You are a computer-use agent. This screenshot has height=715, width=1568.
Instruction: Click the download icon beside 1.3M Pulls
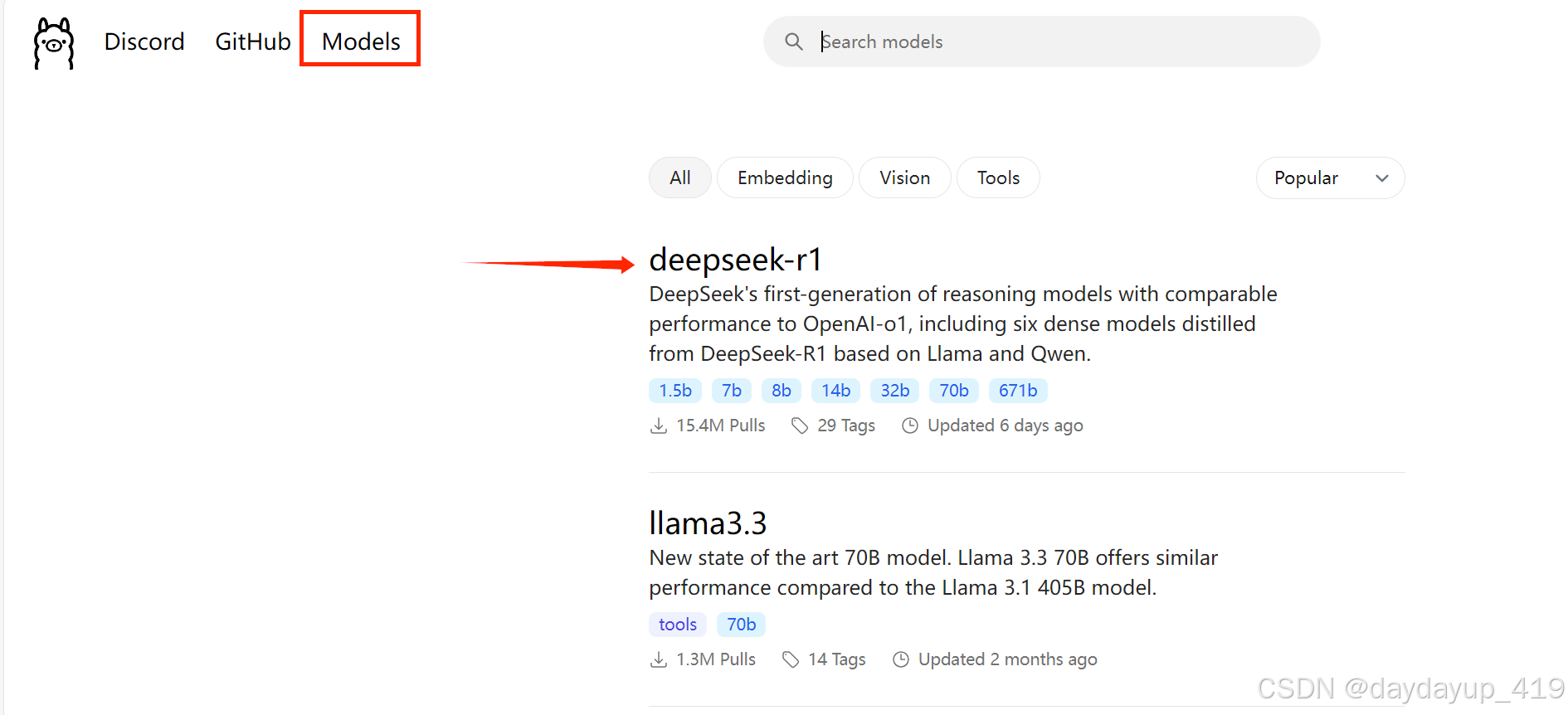pos(659,659)
